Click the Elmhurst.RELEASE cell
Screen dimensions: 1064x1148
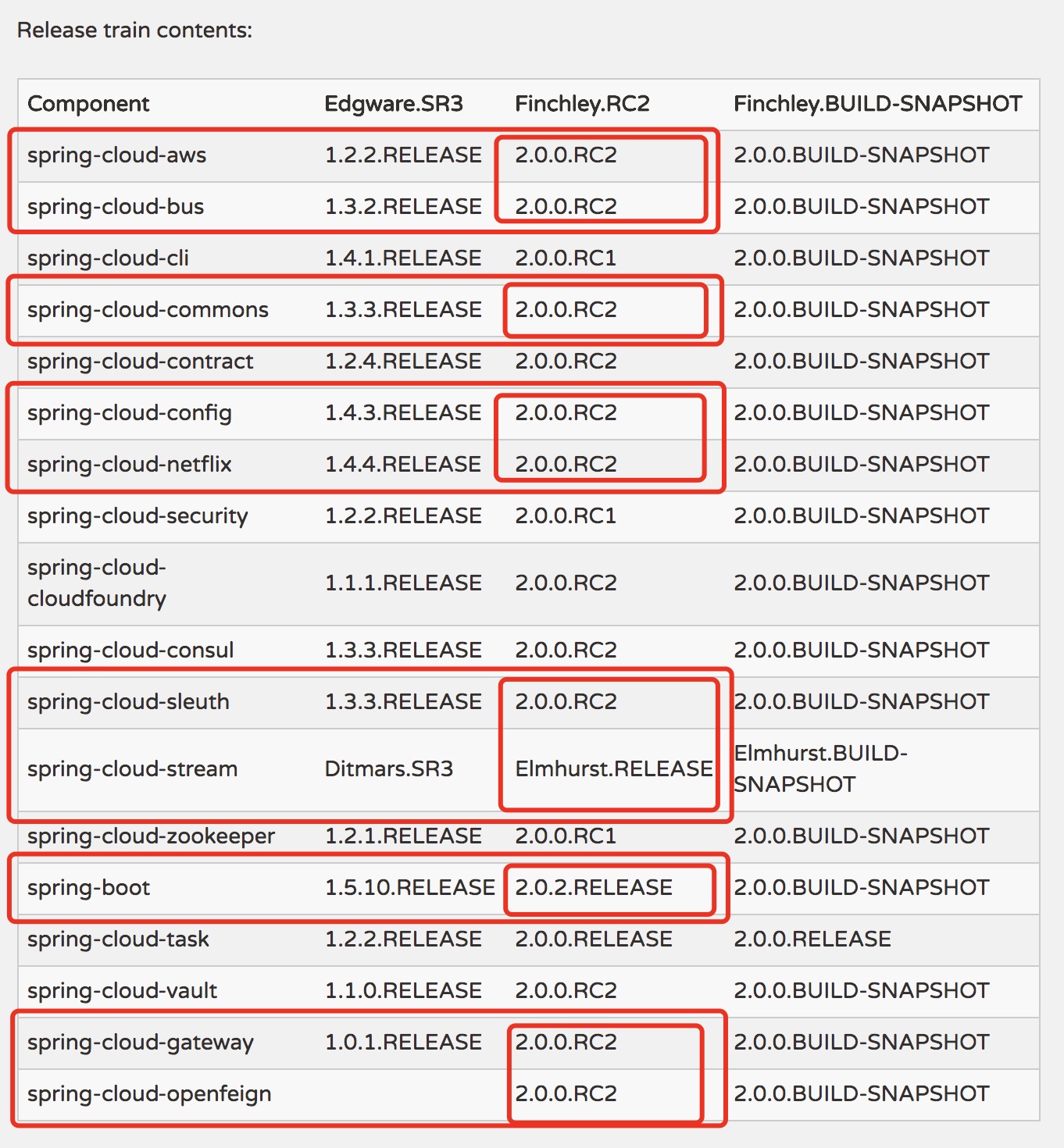(614, 769)
